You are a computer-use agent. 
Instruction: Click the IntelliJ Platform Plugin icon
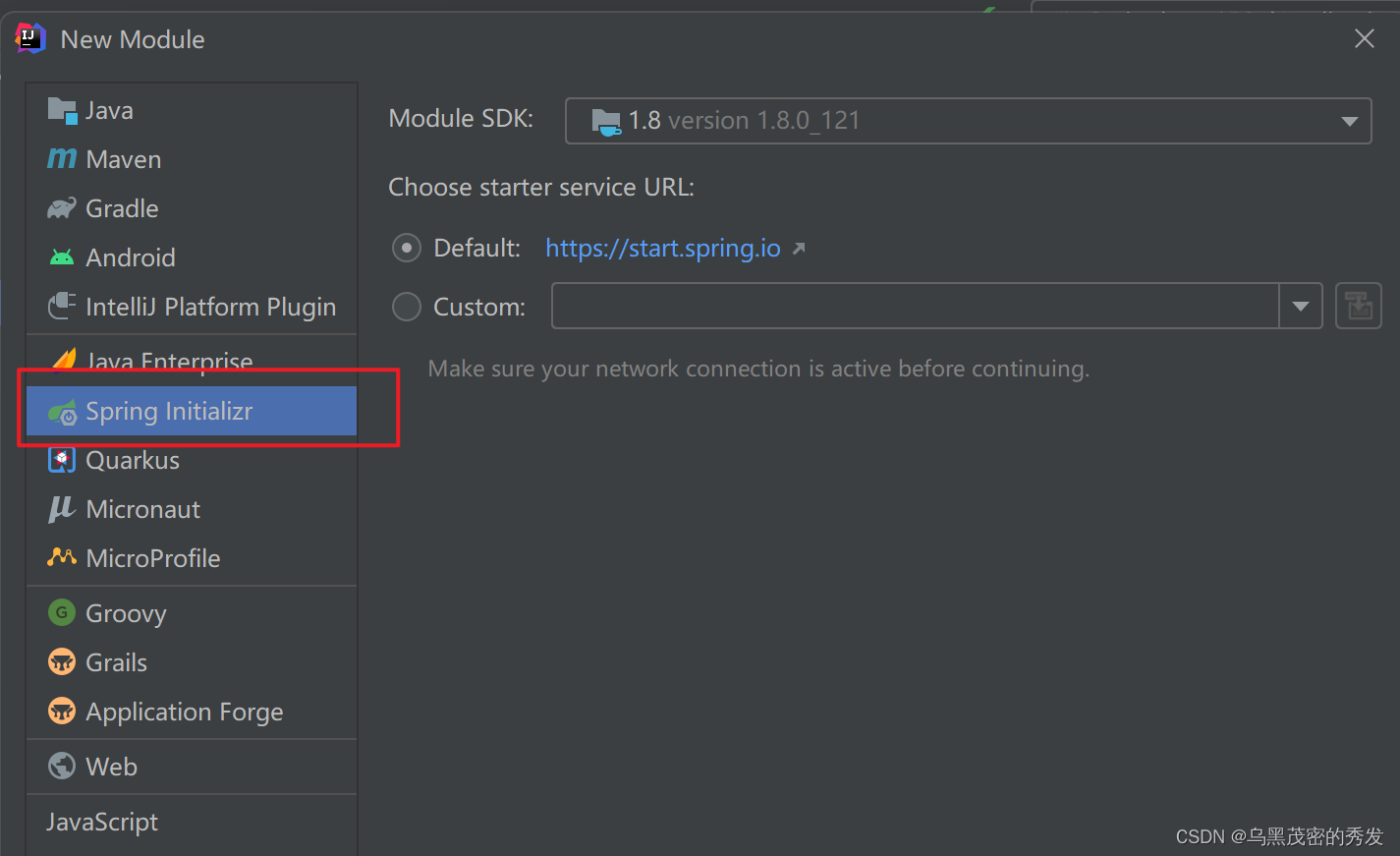(x=62, y=307)
